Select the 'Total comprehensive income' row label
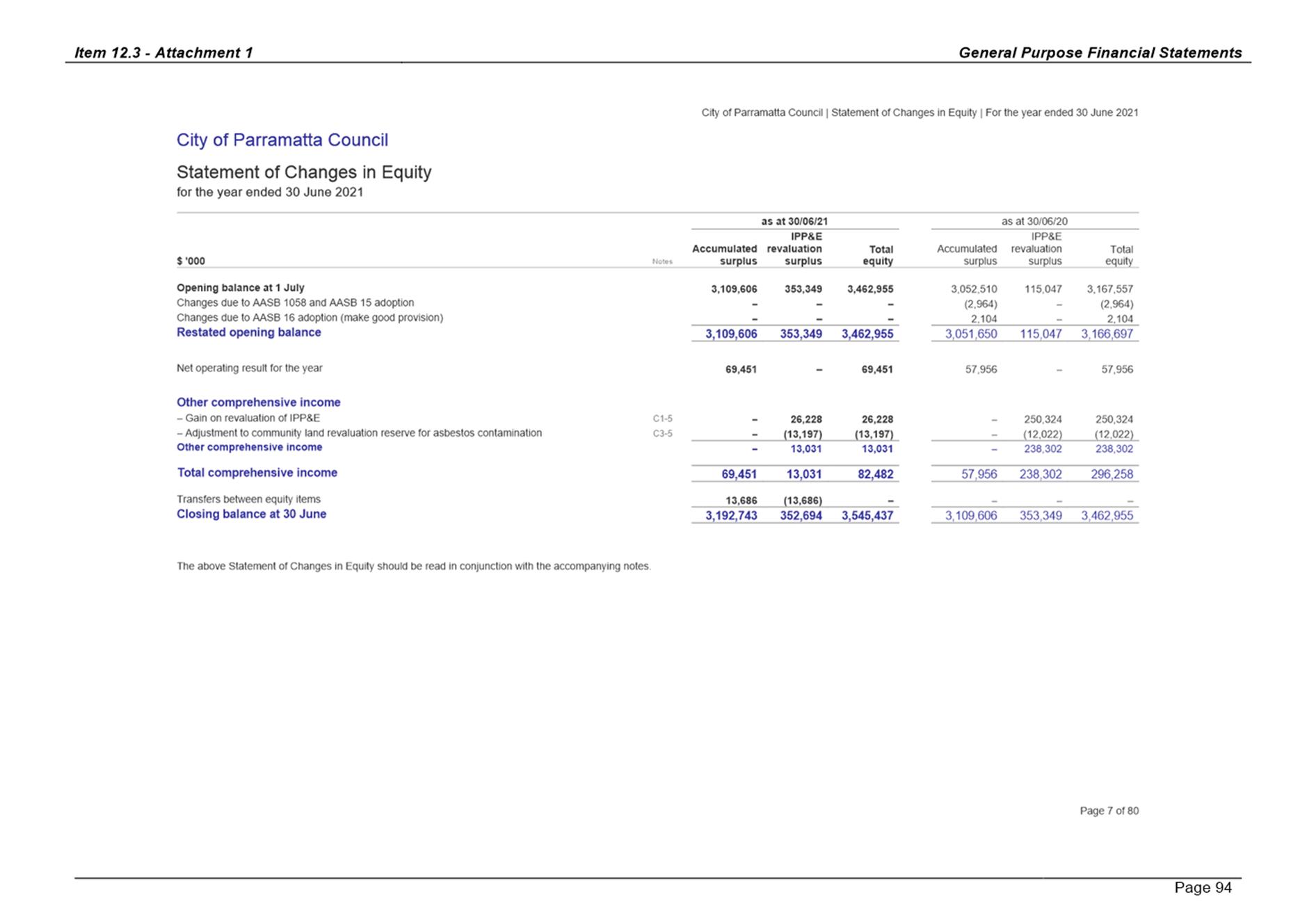This screenshot has height=924, width=1307. 257,473
